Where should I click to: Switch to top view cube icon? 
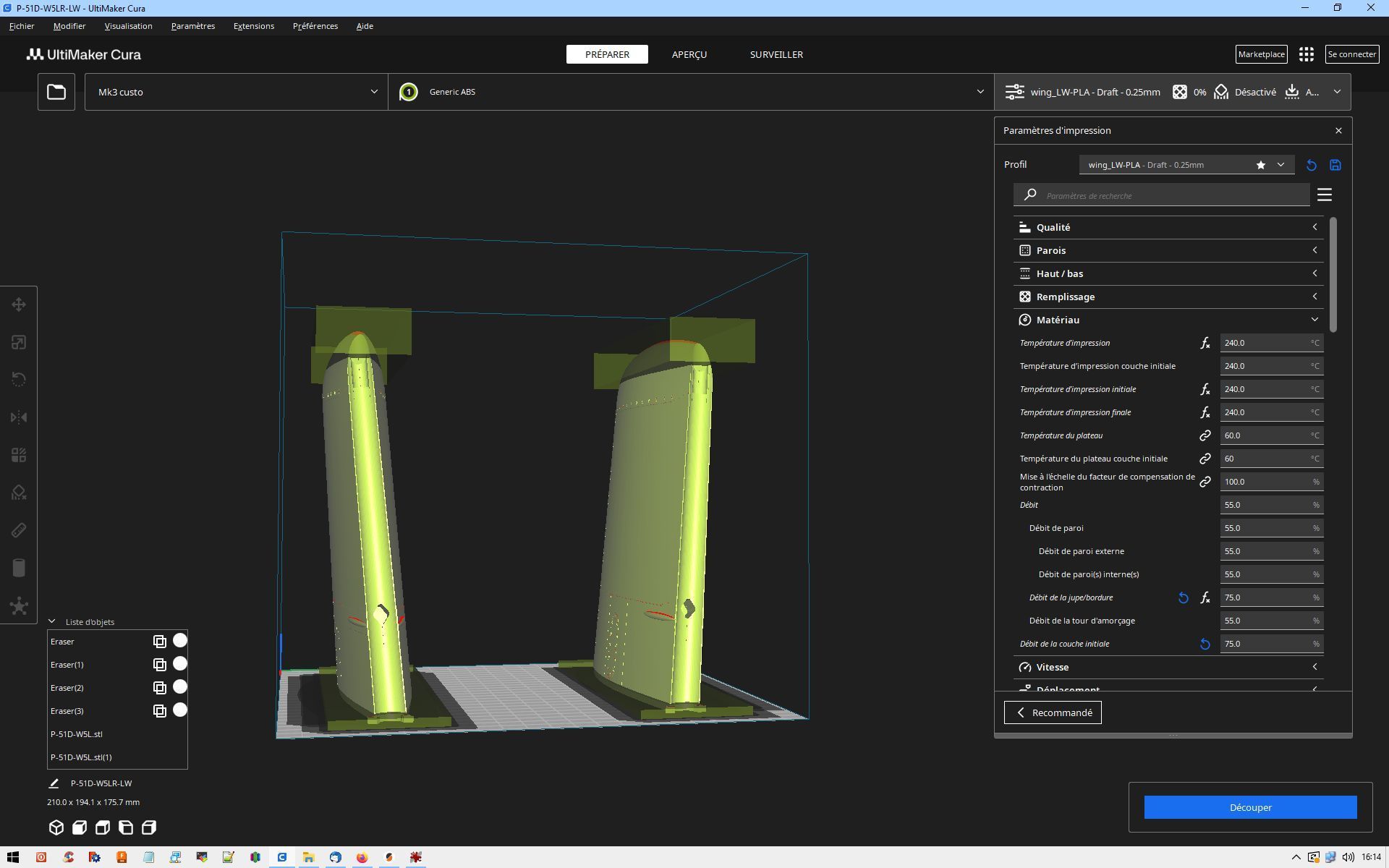103,827
